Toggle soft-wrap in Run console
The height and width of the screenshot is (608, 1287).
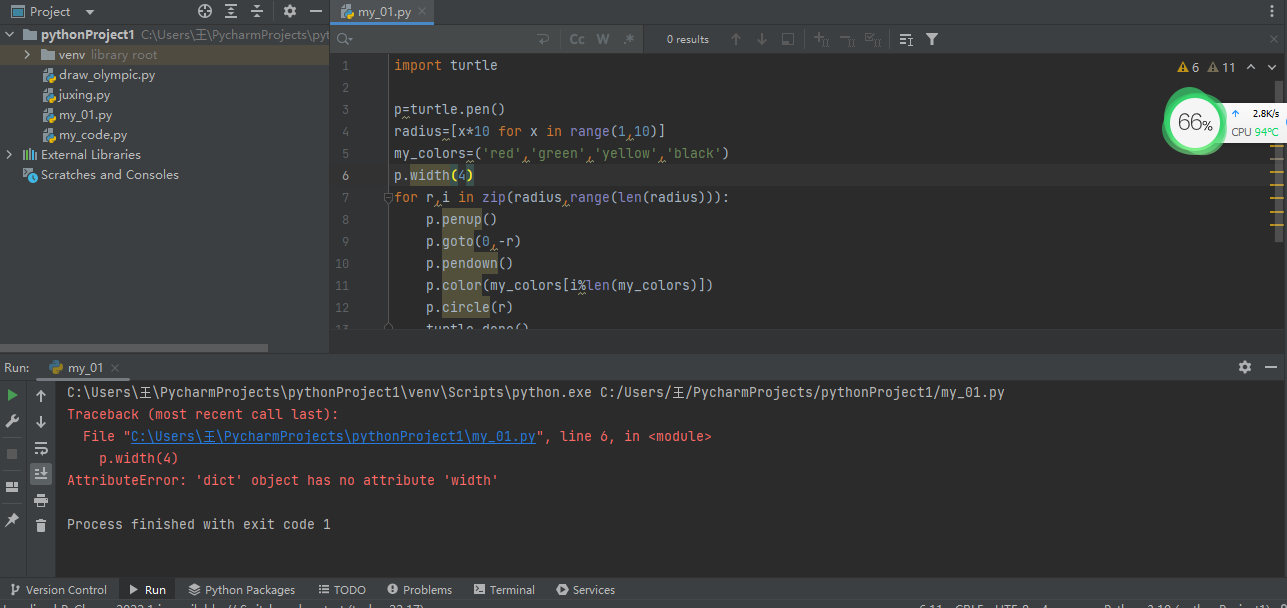(x=41, y=448)
